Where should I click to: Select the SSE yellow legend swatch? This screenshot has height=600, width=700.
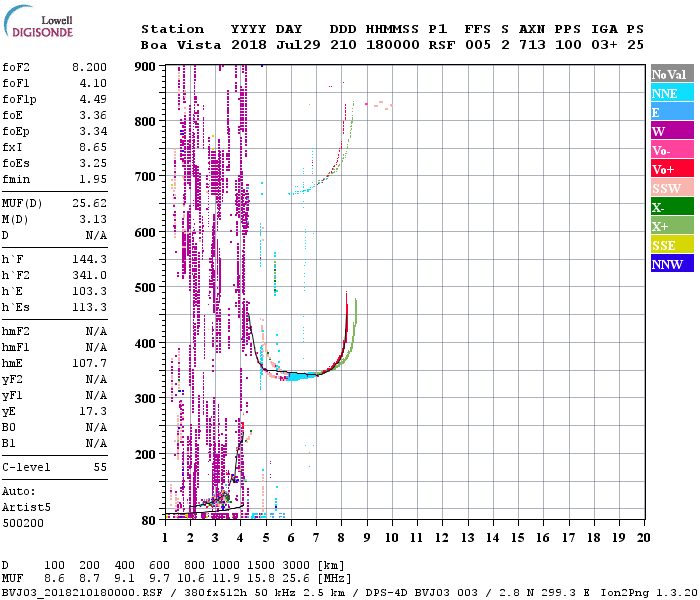tap(672, 245)
